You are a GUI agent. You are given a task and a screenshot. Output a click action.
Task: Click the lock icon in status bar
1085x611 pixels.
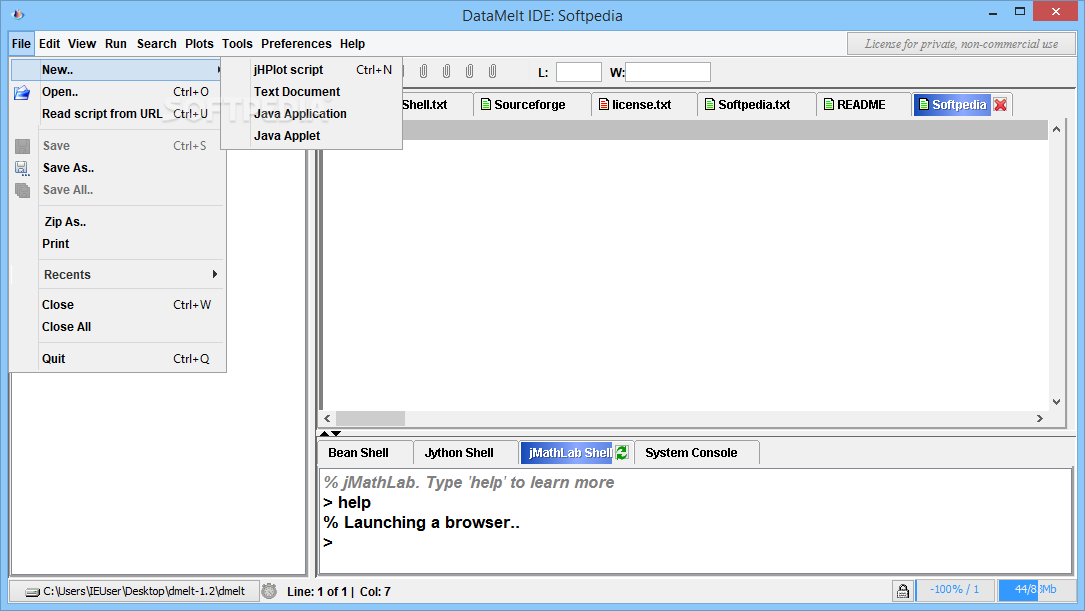902,591
